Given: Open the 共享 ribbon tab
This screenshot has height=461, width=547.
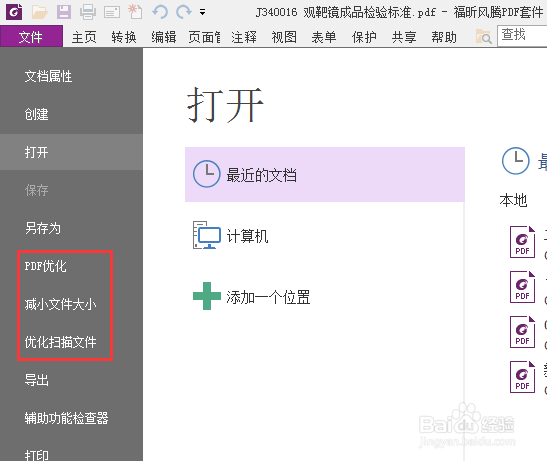Looking at the screenshot, I should (404, 37).
